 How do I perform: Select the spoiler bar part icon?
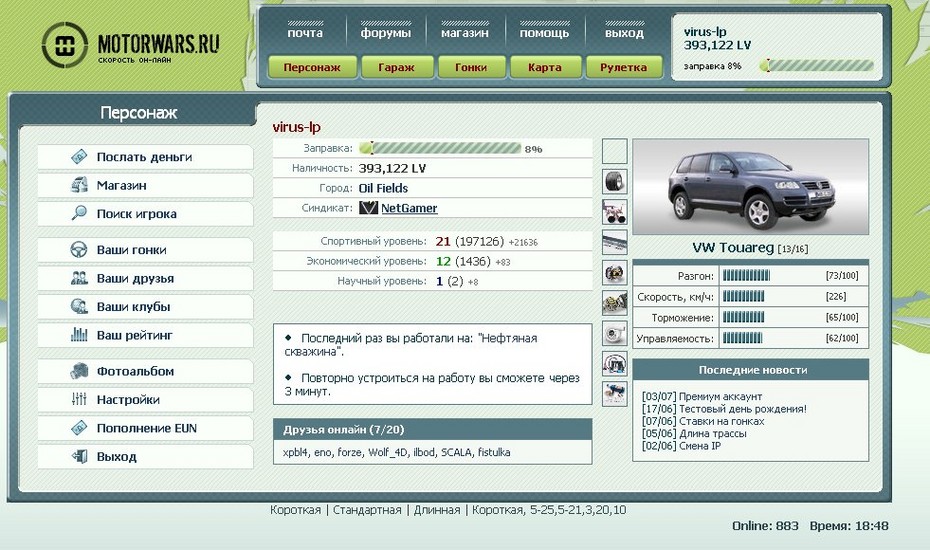(x=614, y=242)
